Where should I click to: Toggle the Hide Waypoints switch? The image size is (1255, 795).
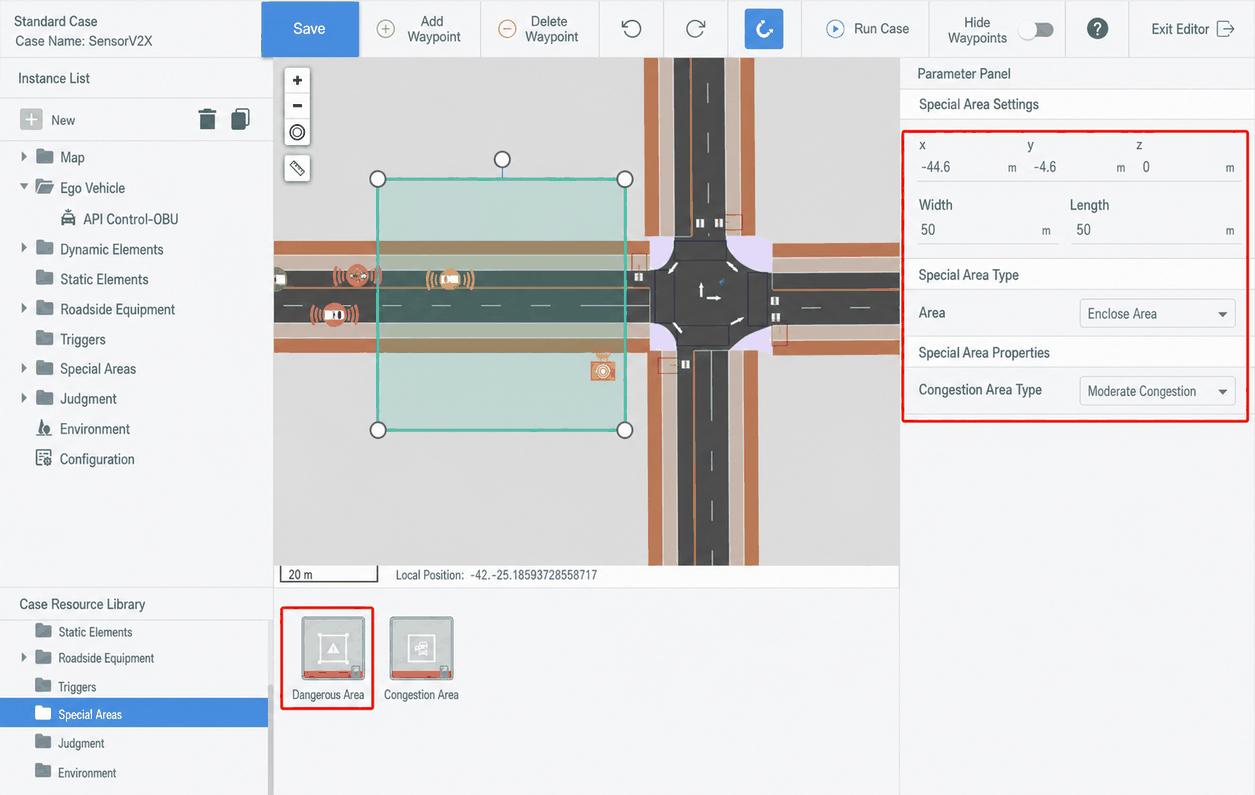pyautogui.click(x=1036, y=30)
